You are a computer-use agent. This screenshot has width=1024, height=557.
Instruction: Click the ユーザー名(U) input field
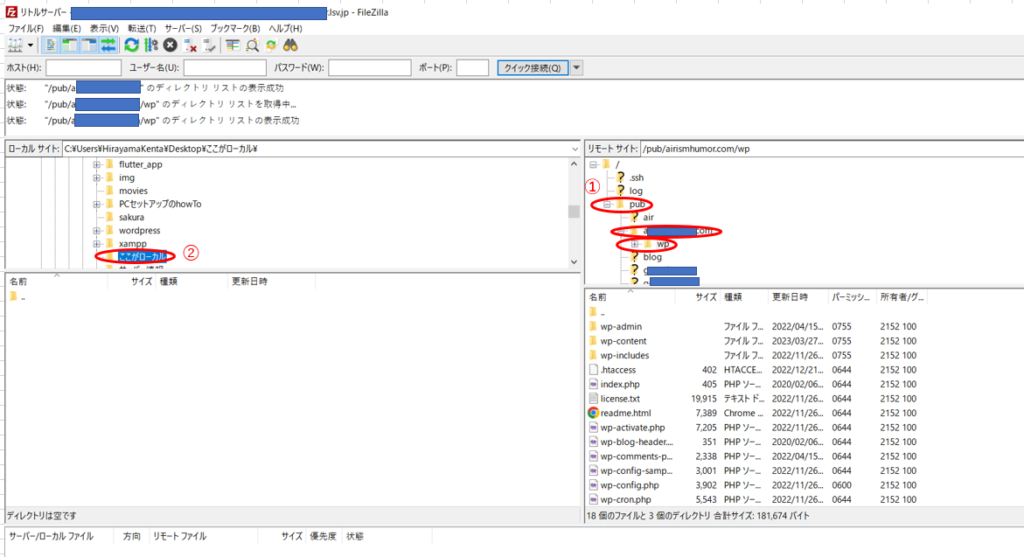(x=225, y=67)
